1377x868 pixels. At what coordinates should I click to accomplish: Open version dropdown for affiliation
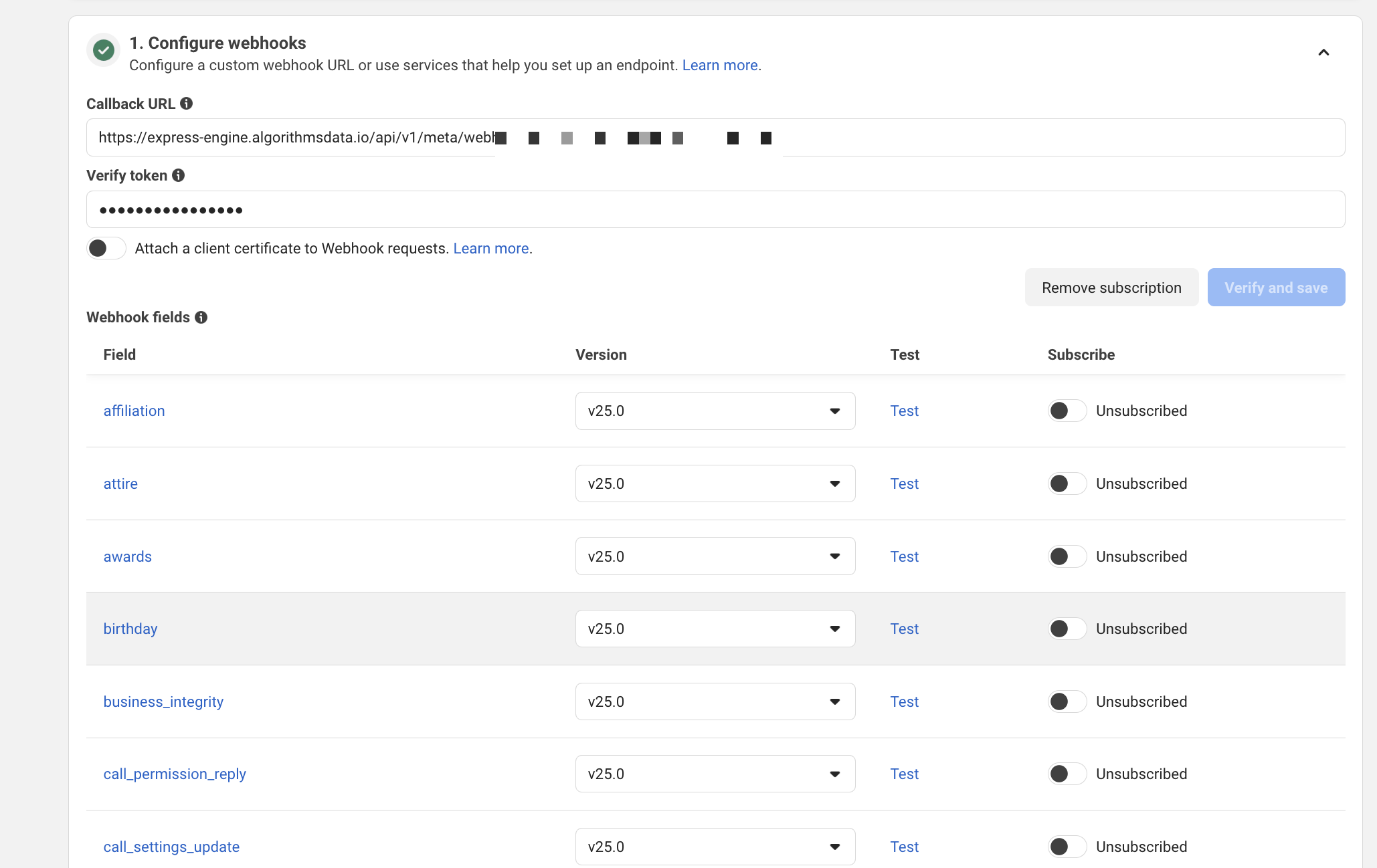point(715,411)
